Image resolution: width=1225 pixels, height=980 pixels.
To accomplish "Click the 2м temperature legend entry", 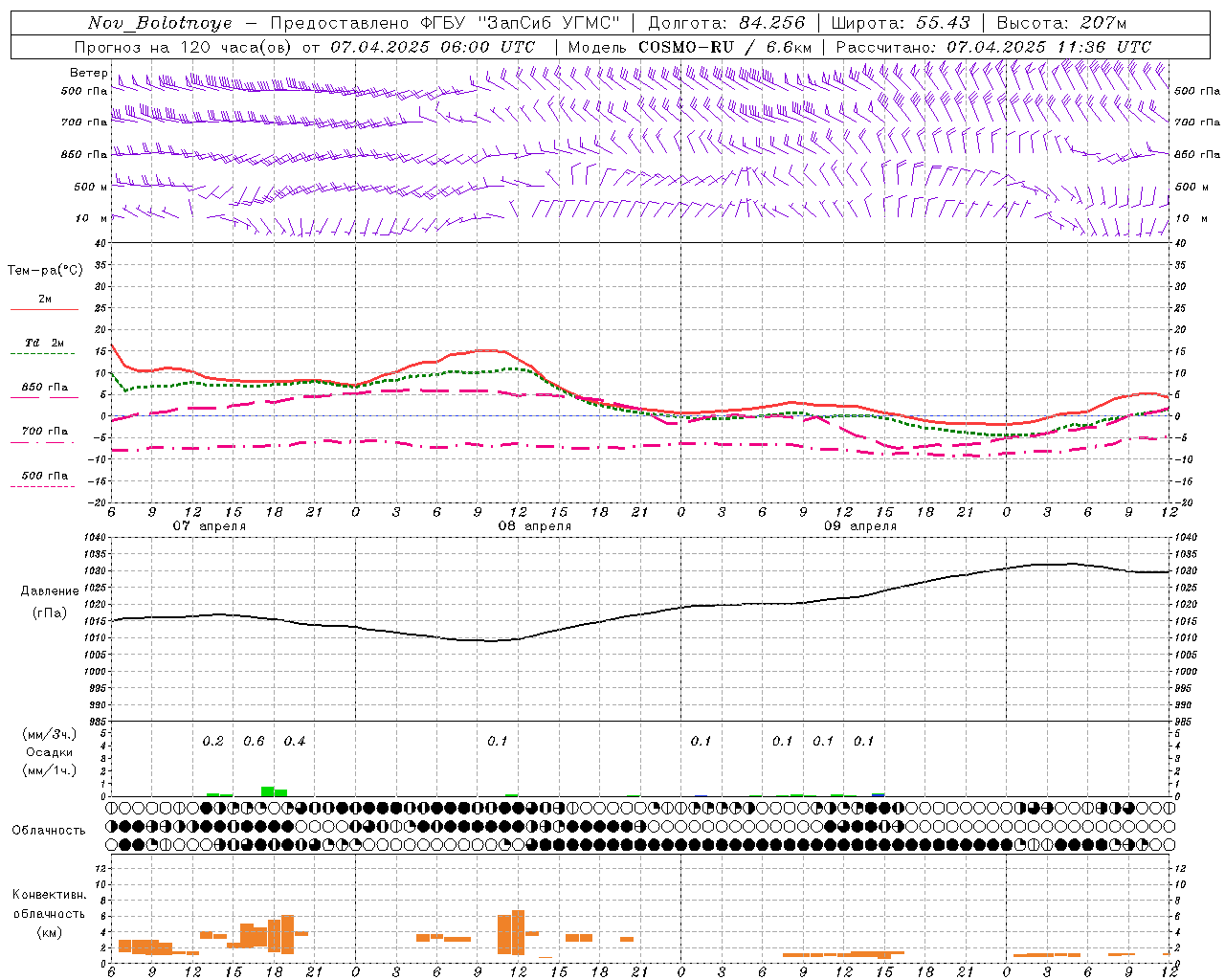I will coord(45,300).
